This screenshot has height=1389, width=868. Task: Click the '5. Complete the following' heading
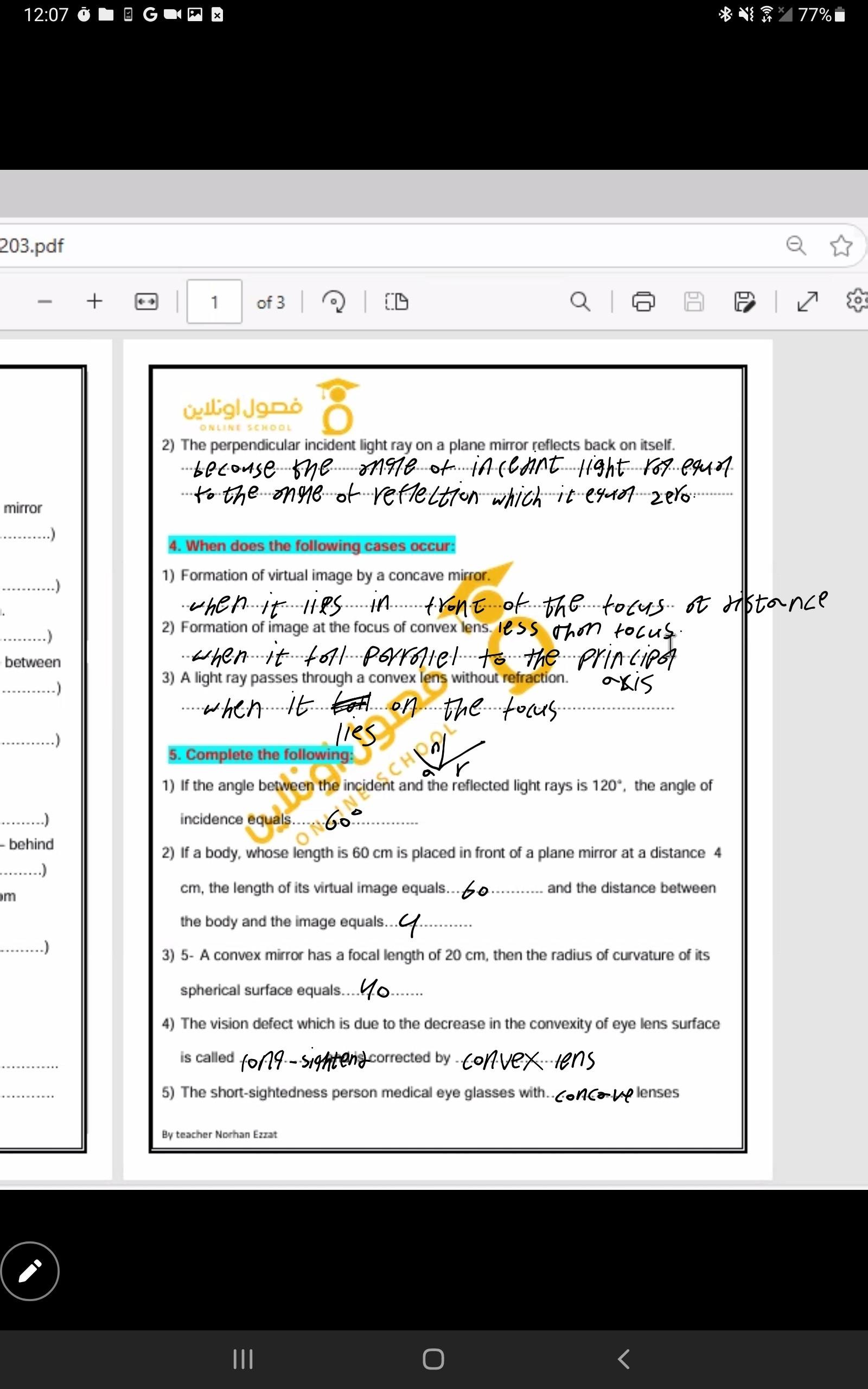point(261,754)
